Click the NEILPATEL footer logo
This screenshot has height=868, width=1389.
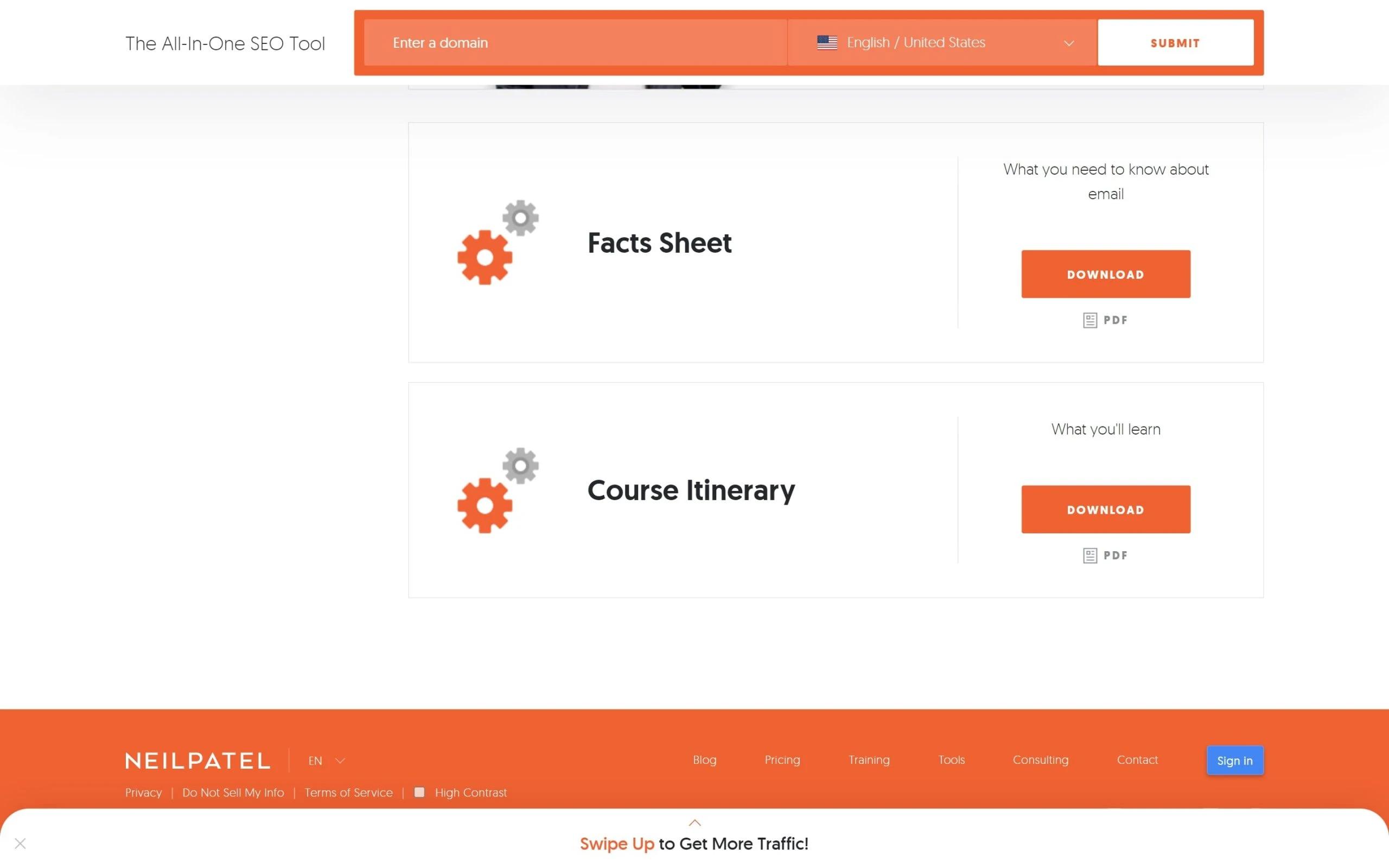pyautogui.click(x=198, y=761)
